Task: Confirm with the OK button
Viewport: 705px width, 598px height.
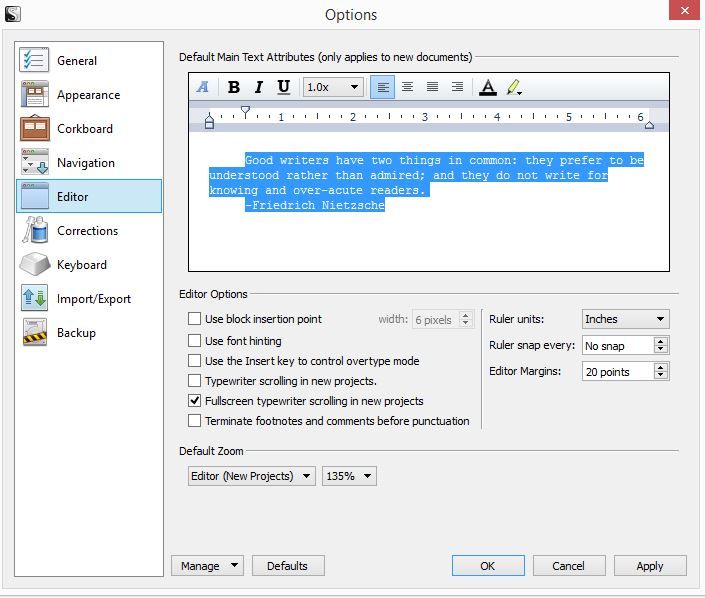Action: tap(488, 566)
